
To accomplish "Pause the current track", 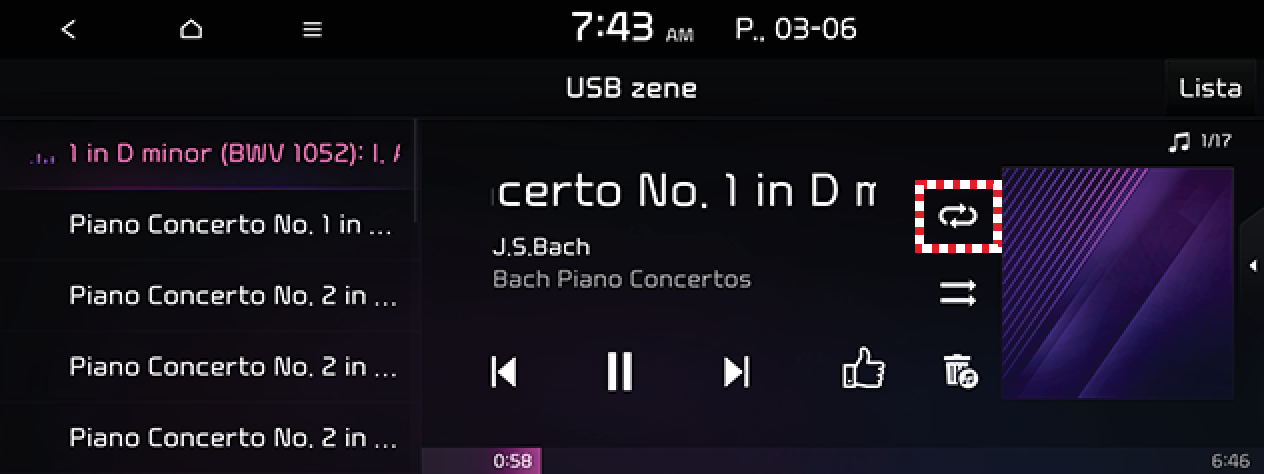I will 620,371.
